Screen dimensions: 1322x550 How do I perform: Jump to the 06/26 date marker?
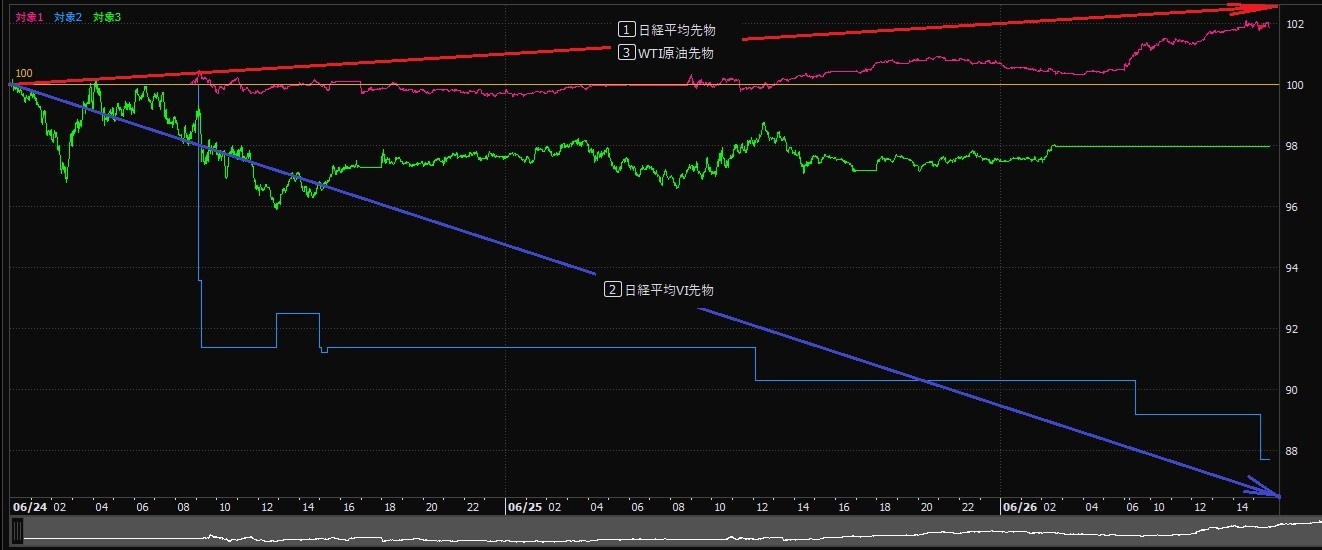coord(1019,507)
